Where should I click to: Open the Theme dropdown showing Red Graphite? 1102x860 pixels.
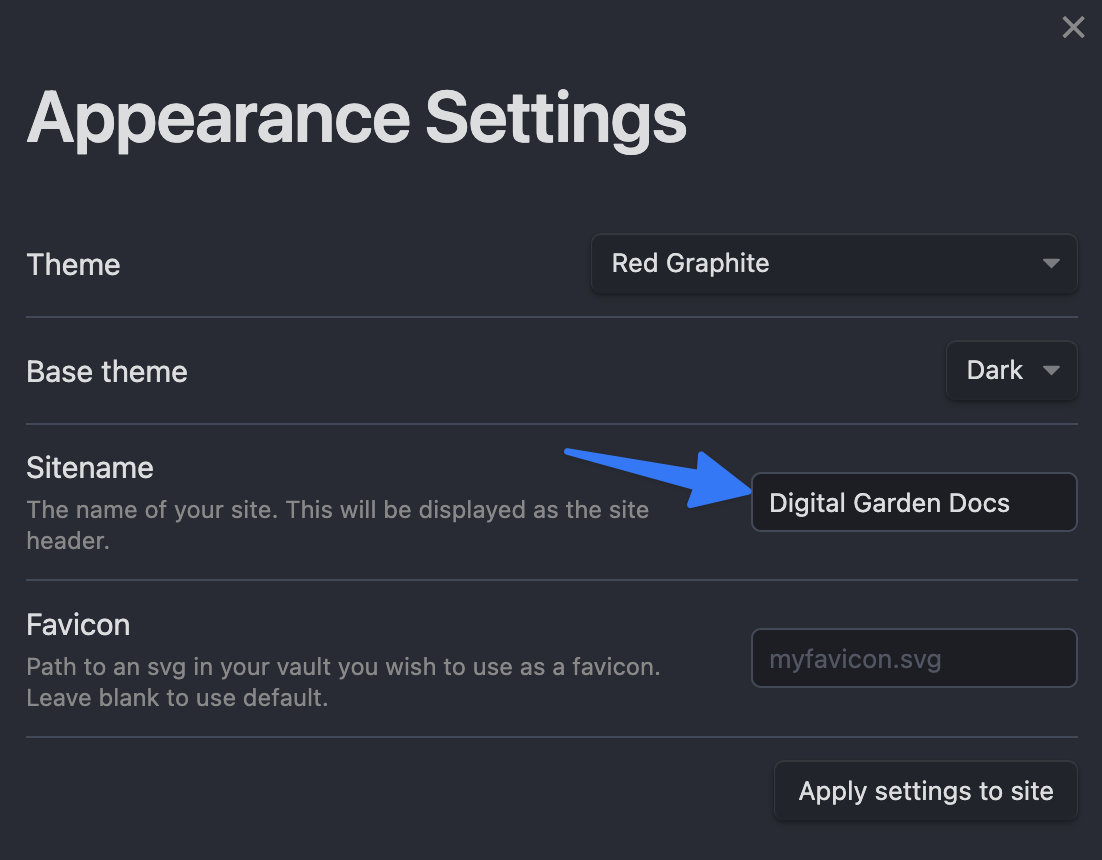point(833,264)
